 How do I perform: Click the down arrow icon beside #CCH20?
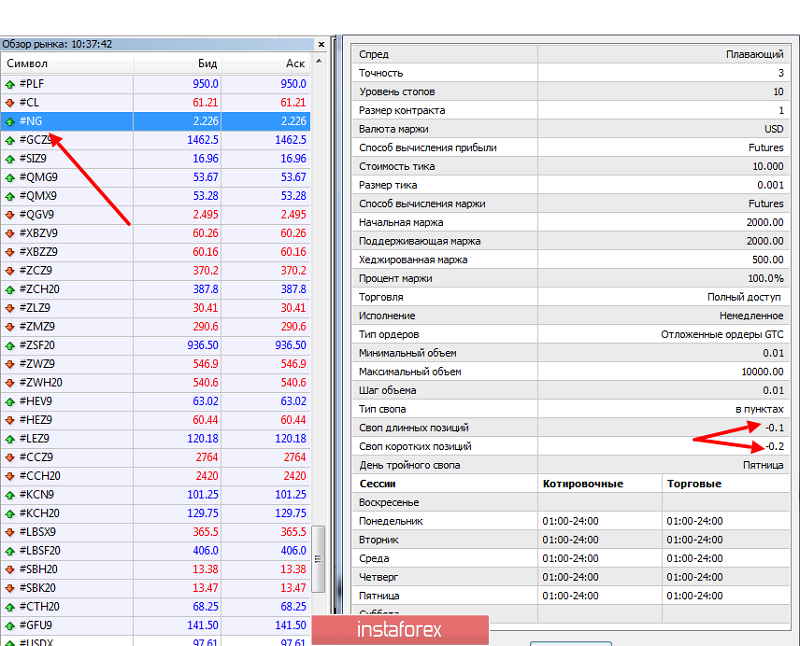click(10, 477)
